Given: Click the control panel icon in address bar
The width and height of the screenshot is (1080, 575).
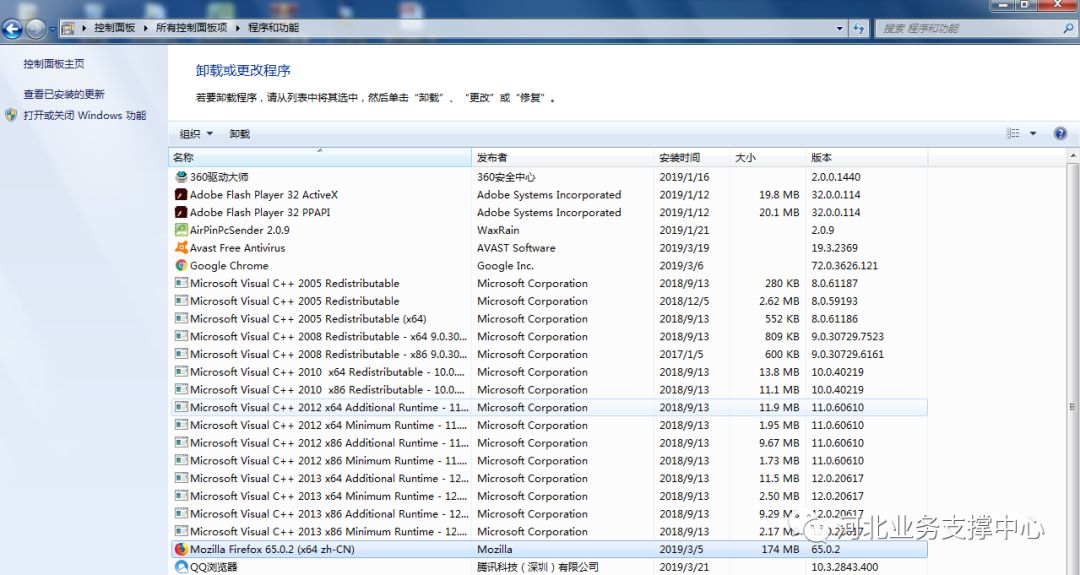Looking at the screenshot, I should tap(68, 28).
